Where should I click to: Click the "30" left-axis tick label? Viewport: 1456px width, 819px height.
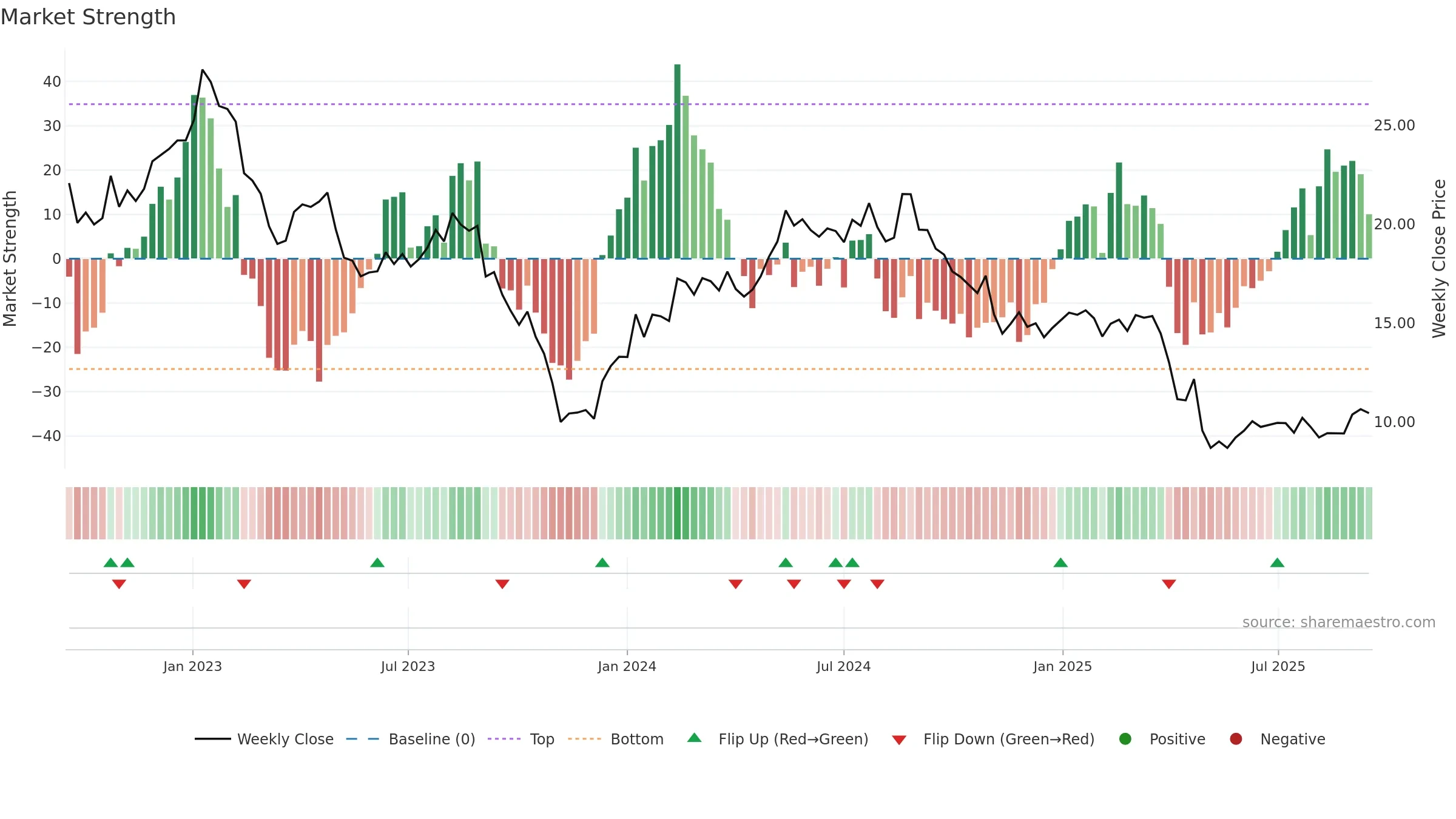[52, 126]
